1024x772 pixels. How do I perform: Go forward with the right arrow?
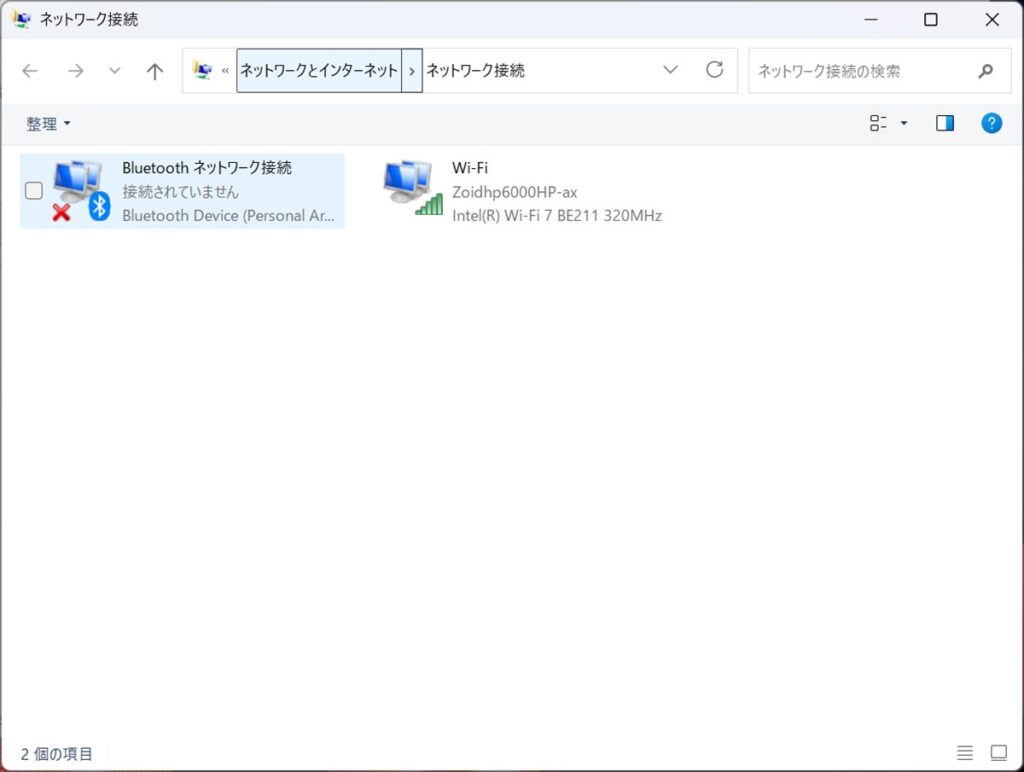tap(76, 71)
